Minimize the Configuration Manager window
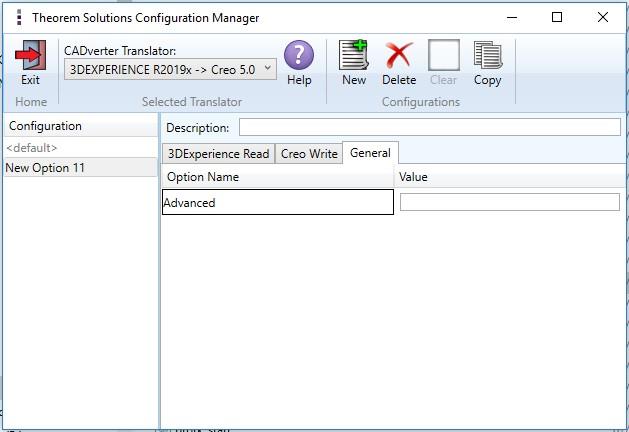 (x=512, y=17)
